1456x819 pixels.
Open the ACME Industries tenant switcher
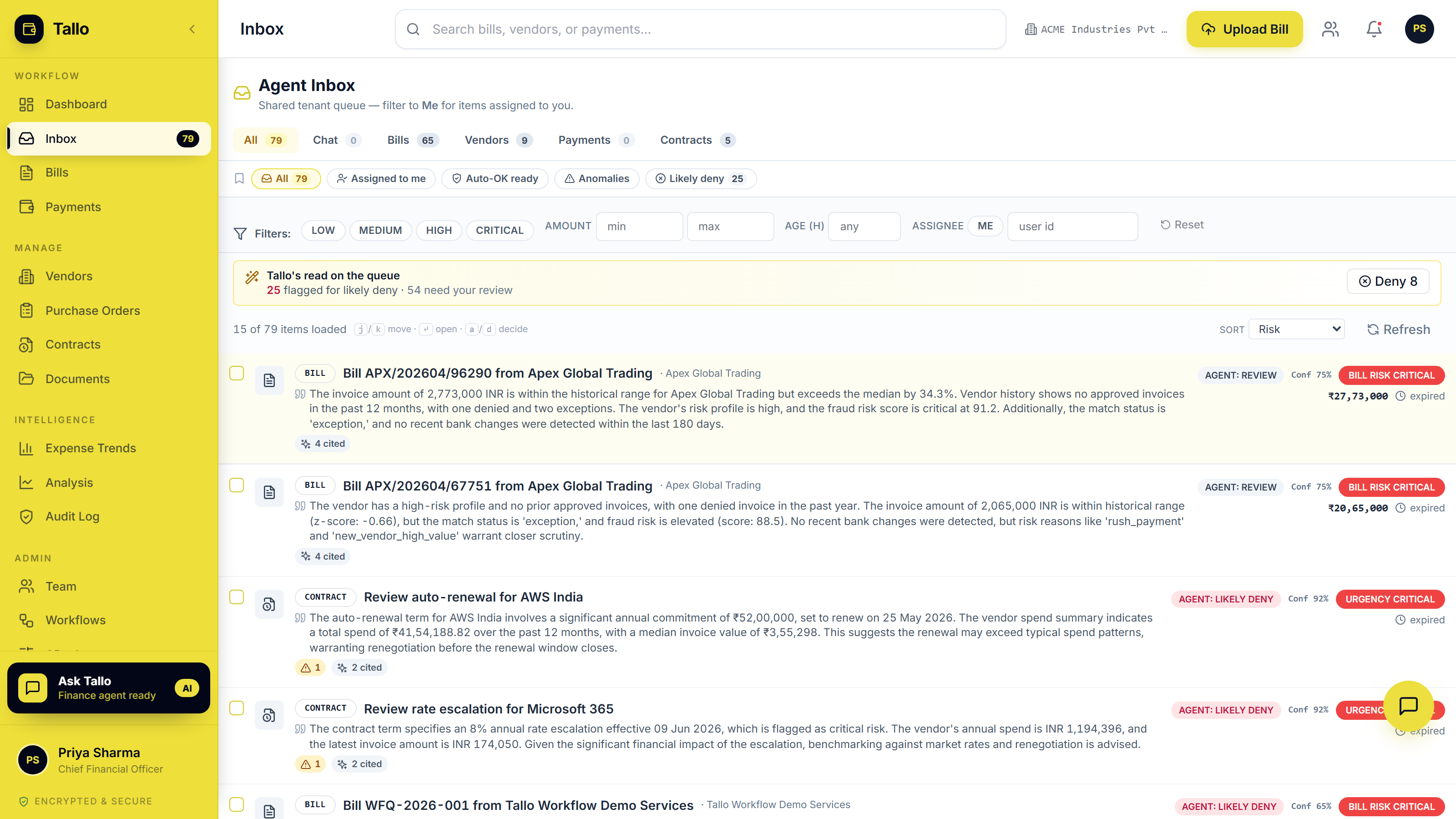coord(1097,29)
